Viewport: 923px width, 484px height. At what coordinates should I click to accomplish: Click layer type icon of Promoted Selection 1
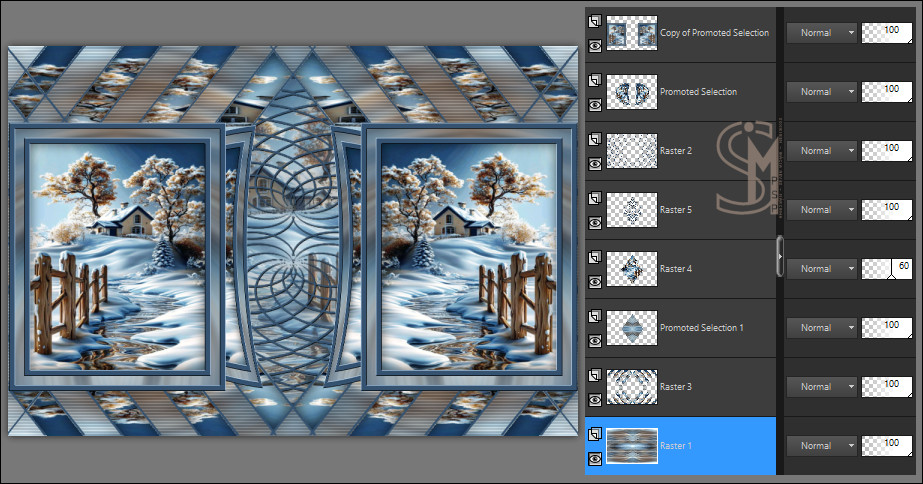click(595, 315)
